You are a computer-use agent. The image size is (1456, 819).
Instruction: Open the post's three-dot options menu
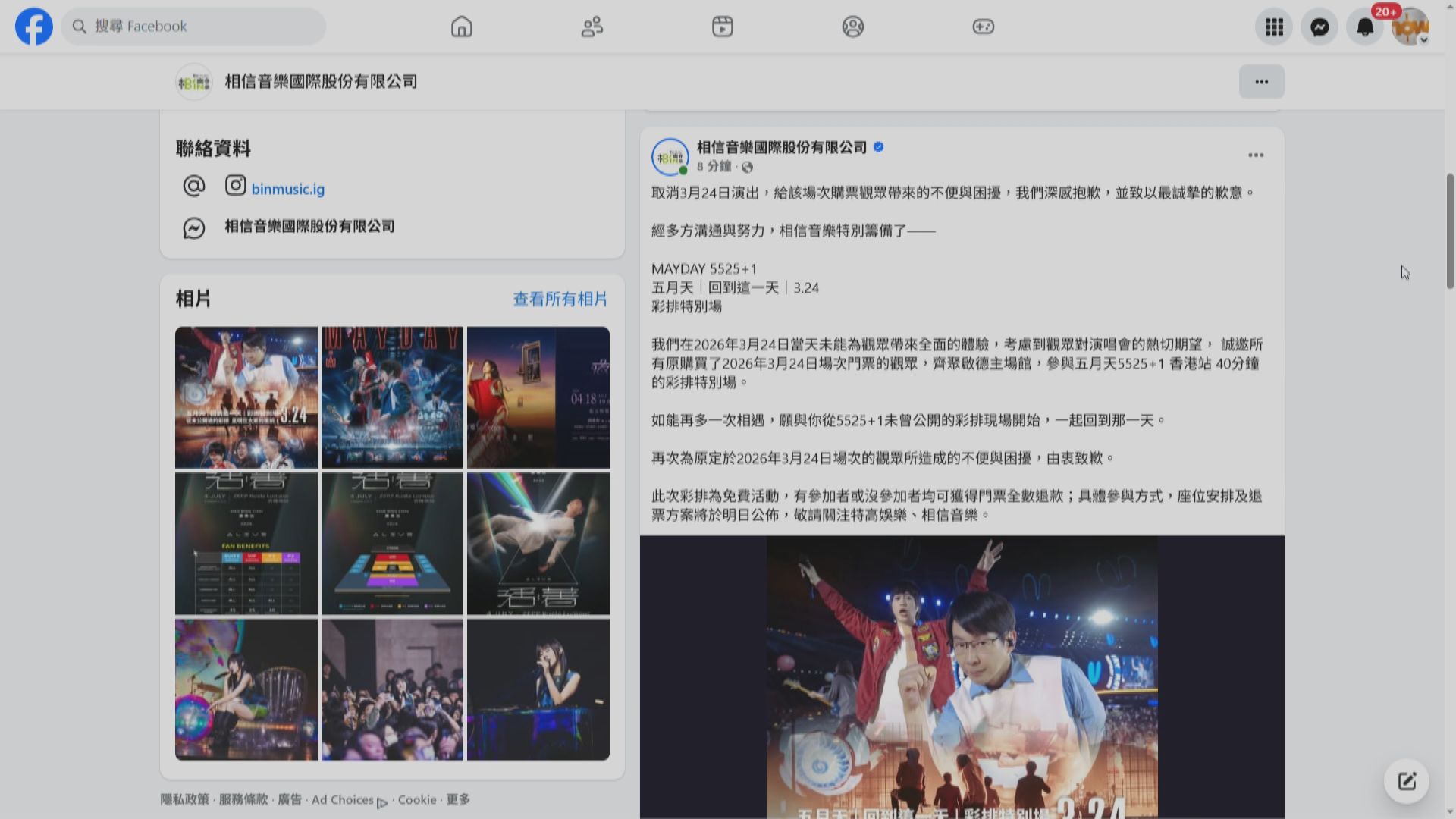click(1256, 155)
